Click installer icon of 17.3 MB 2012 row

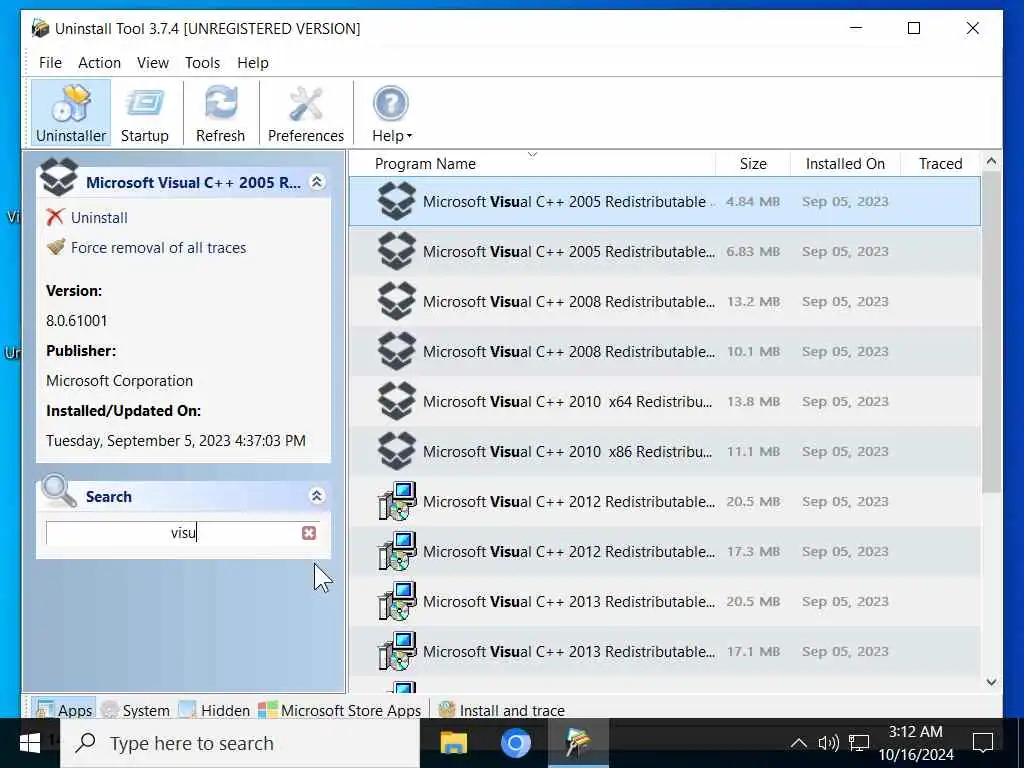[x=397, y=551]
